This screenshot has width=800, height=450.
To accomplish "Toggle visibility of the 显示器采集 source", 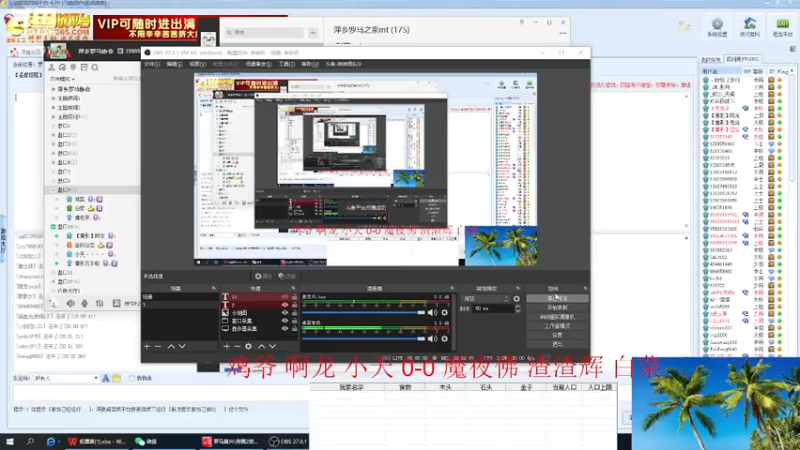I will [x=285, y=329].
